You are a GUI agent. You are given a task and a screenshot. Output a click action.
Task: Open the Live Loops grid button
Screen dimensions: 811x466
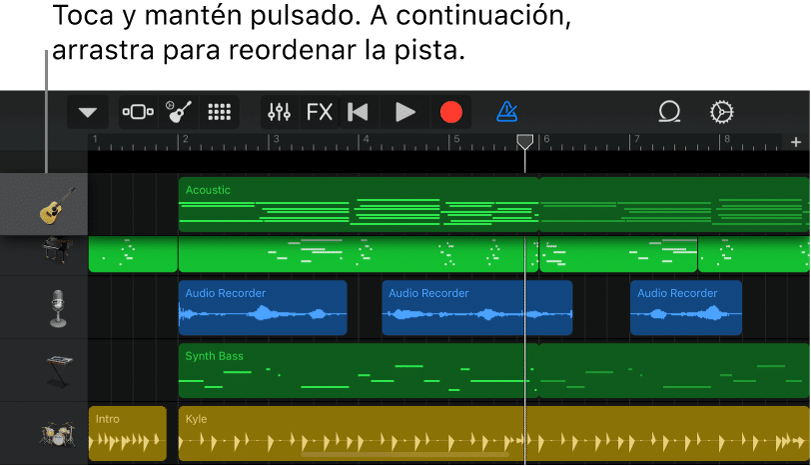click(x=219, y=112)
